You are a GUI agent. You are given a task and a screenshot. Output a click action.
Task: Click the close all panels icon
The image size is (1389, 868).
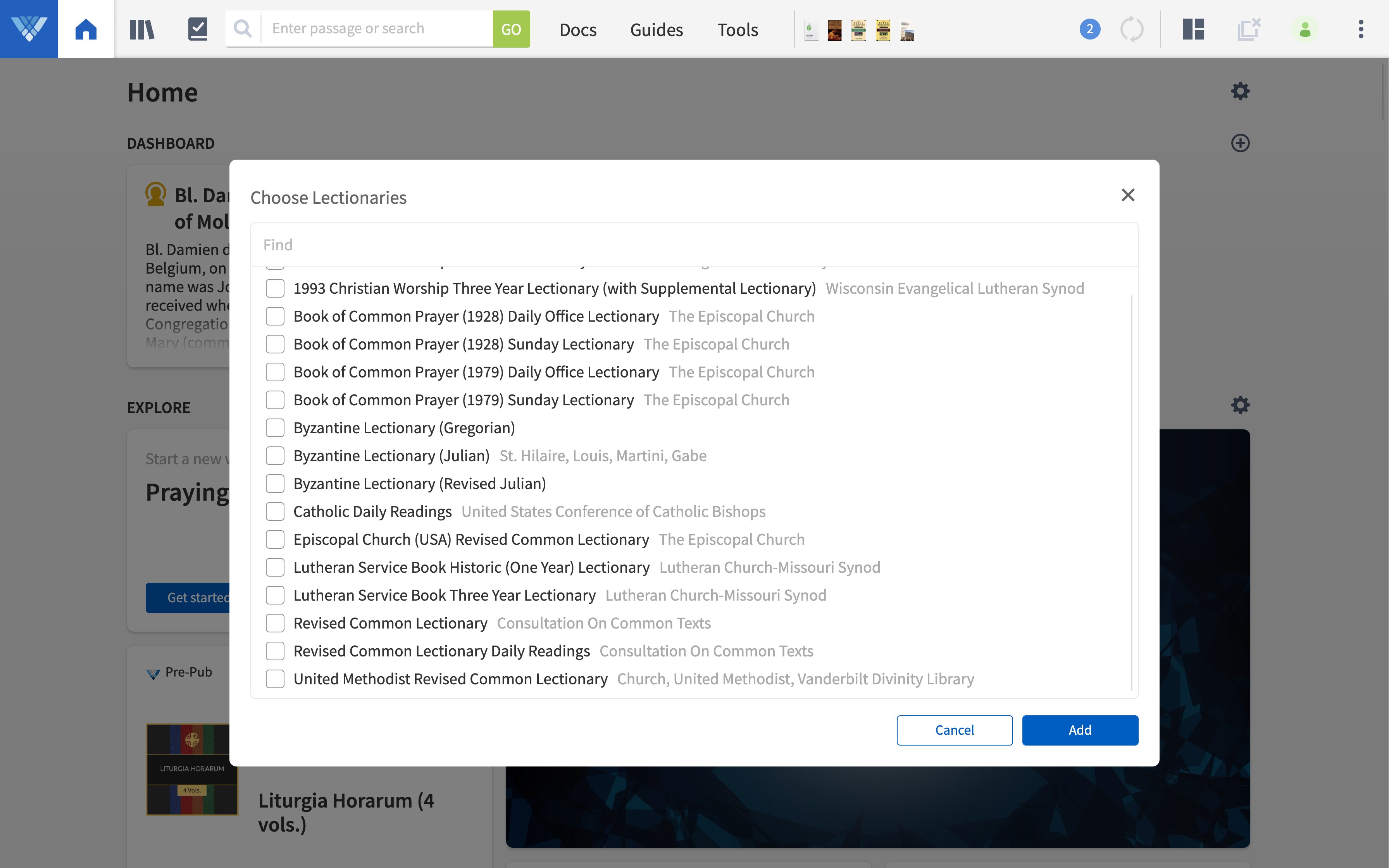[1249, 29]
